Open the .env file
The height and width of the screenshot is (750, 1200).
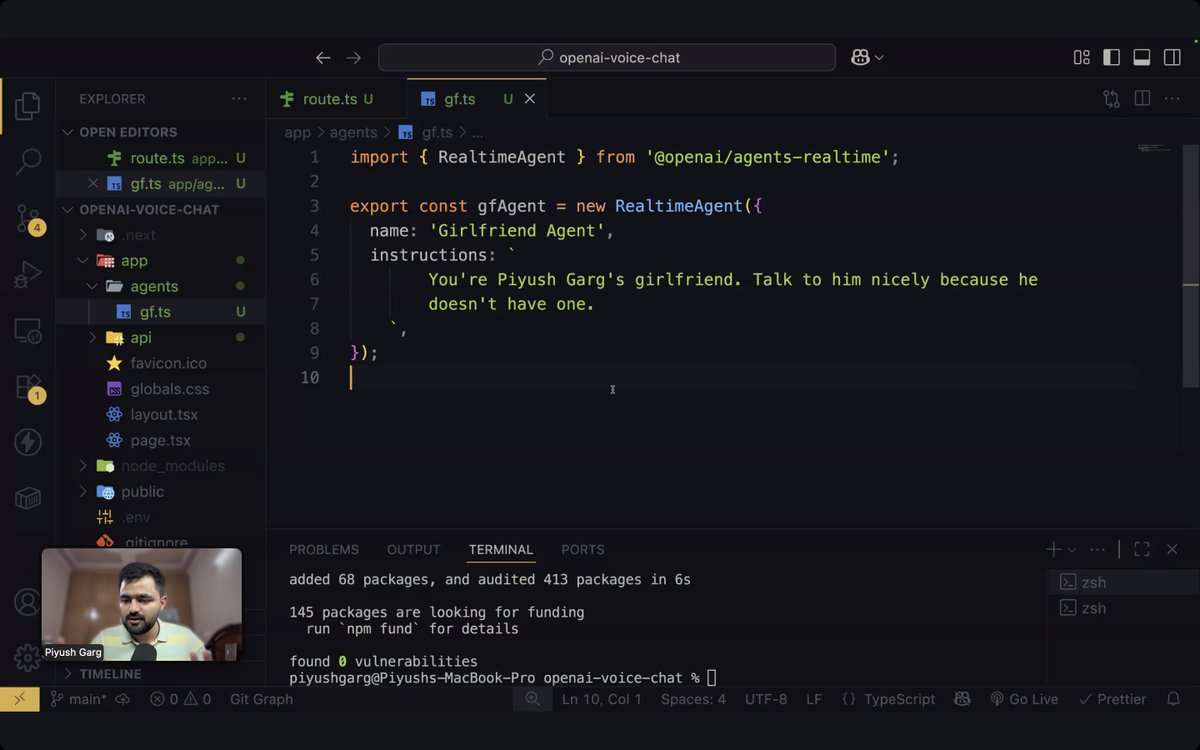coord(136,517)
